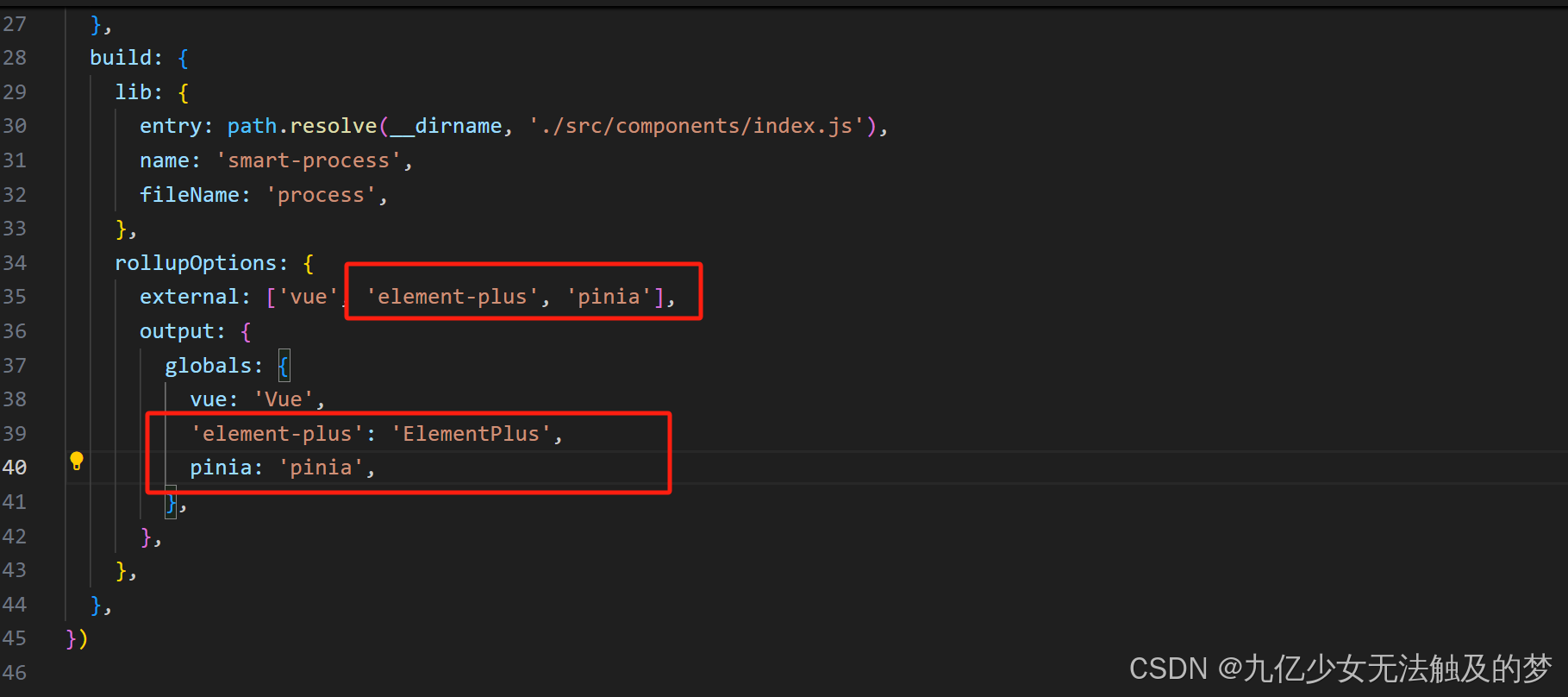Click highlighted opening brace after globals
The width and height of the screenshot is (1568, 697).
click(x=284, y=366)
